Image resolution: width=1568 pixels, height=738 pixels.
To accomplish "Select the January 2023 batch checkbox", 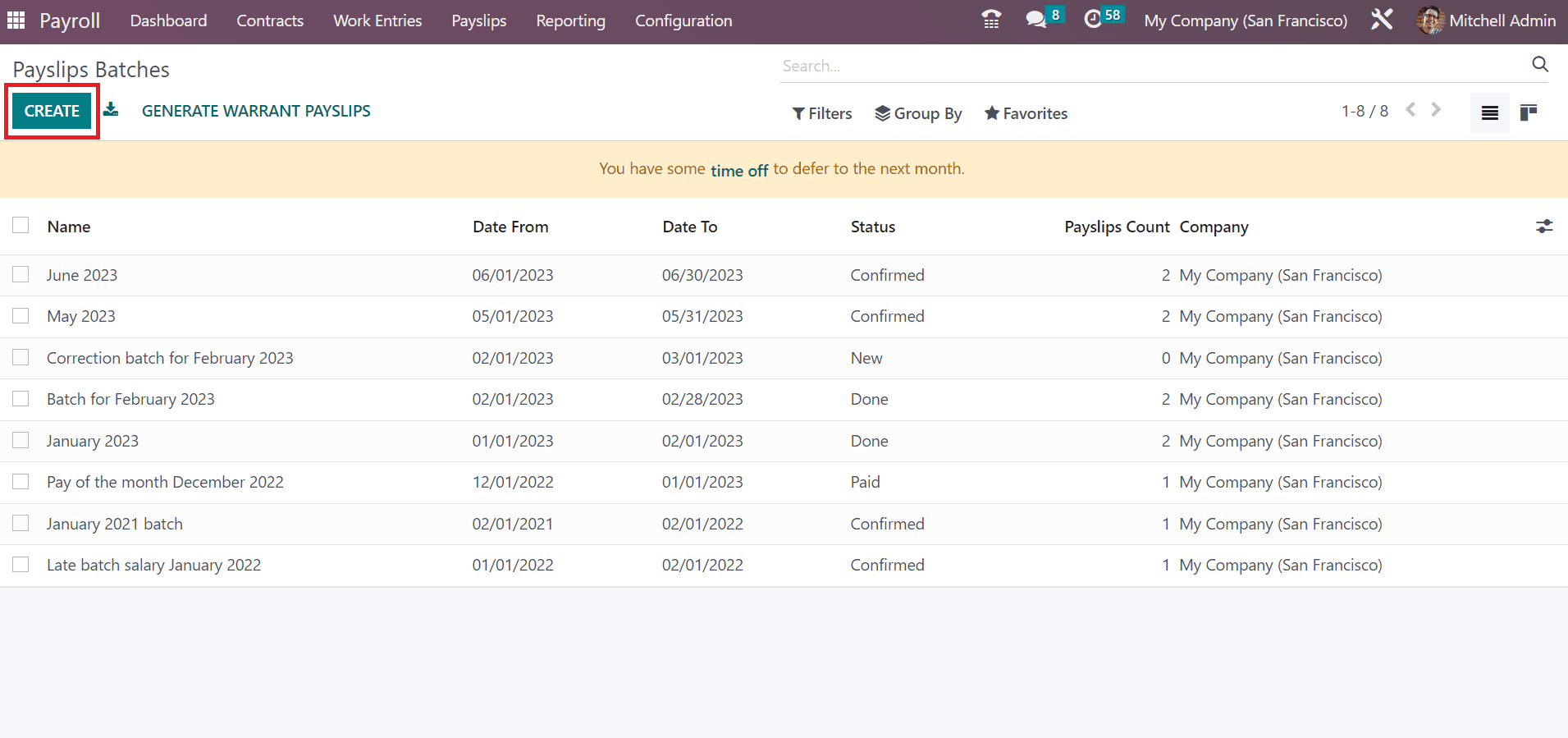I will click(21, 440).
